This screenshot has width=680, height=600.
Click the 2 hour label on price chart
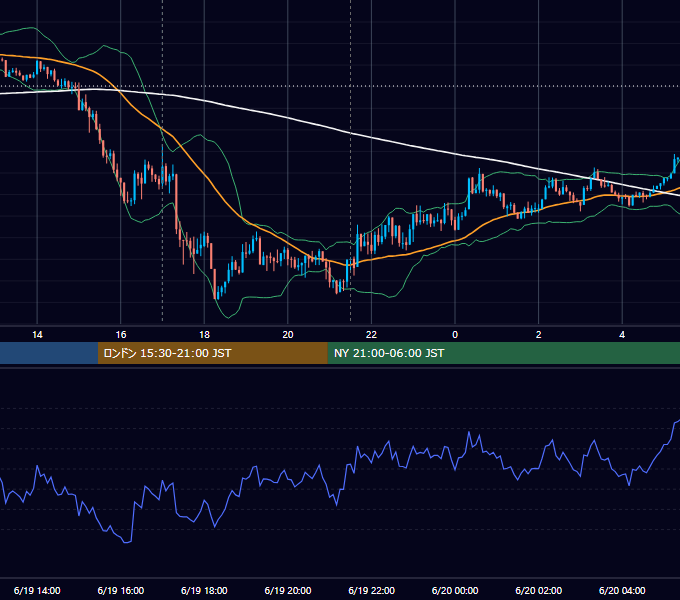(539, 335)
